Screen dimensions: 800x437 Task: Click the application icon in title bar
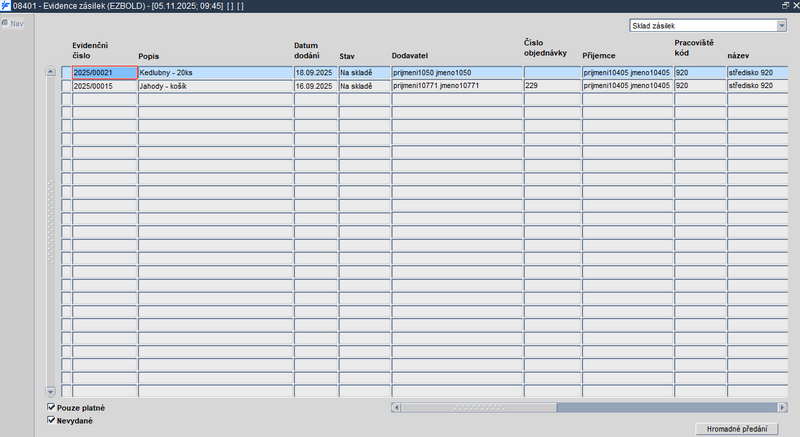click(5, 6)
